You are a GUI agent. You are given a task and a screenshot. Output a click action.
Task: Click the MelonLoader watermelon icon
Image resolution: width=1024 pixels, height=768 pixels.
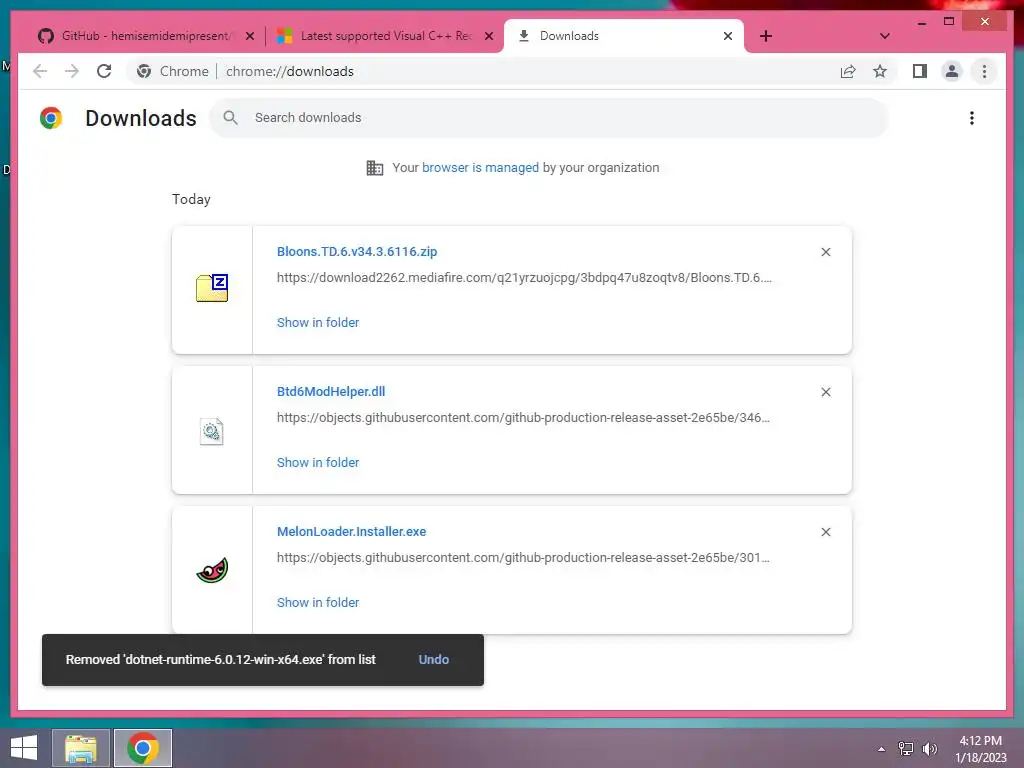pyautogui.click(x=212, y=570)
